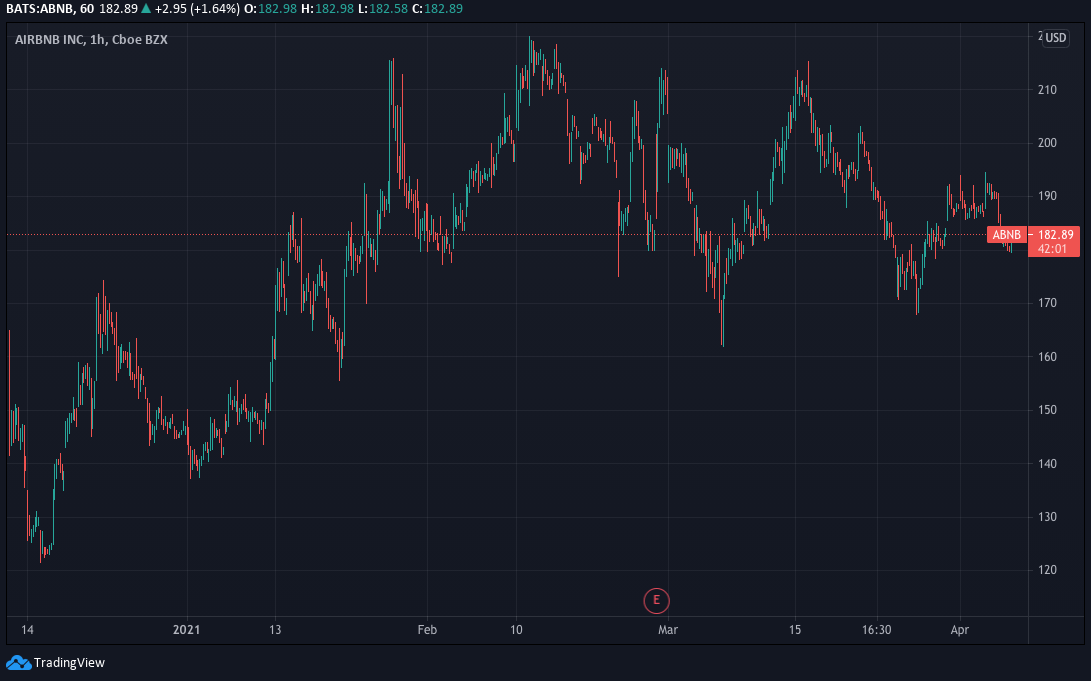Click the red dotted current price line

pyautogui.click(x=500, y=234)
